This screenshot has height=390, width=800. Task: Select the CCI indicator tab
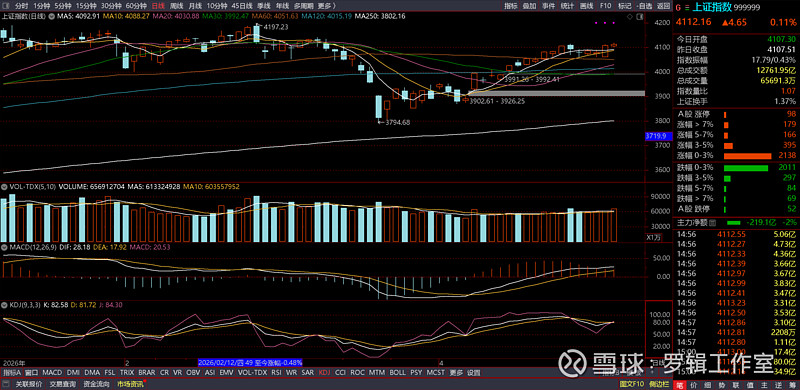[340, 373]
